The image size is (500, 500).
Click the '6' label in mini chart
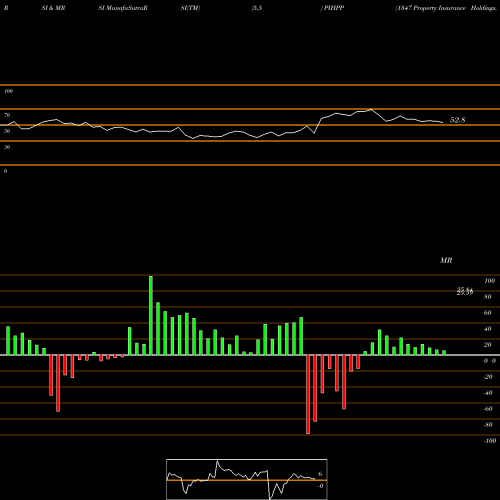pos(320,474)
